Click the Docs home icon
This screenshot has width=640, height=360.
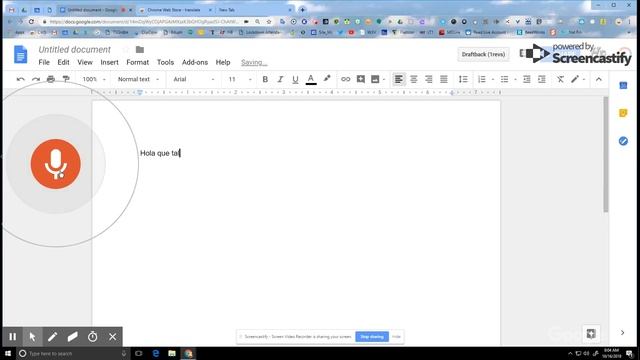pos(20,54)
